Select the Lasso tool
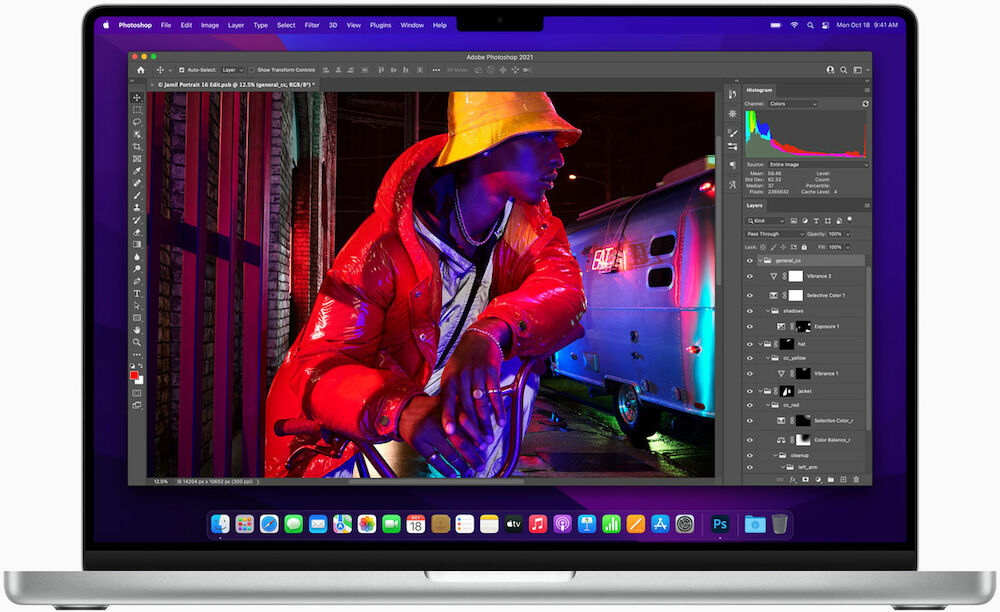The image size is (1000, 612). (x=136, y=122)
